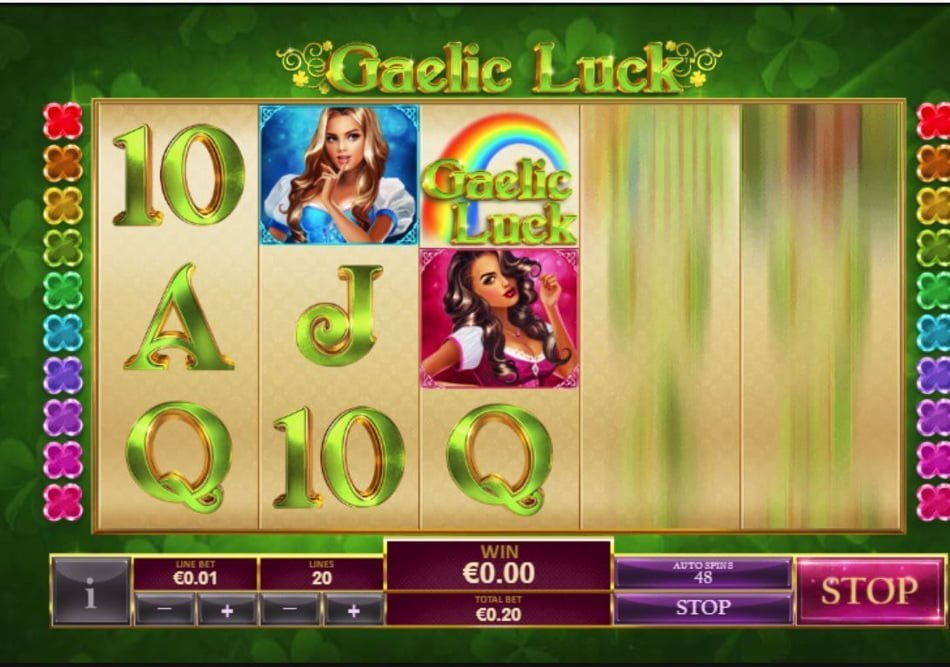
Task: Open the info paytable button
Action: (91, 591)
